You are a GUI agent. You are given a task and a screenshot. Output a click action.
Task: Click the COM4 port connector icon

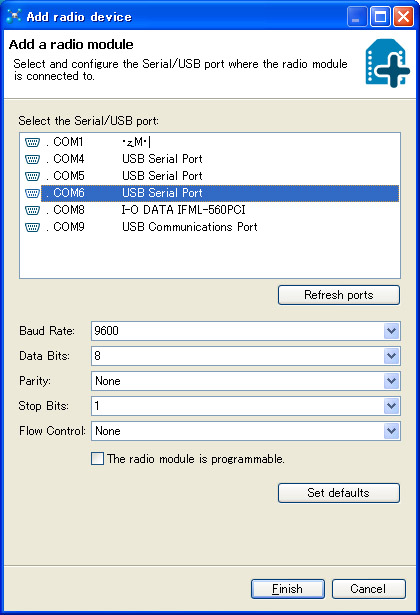coord(32,159)
